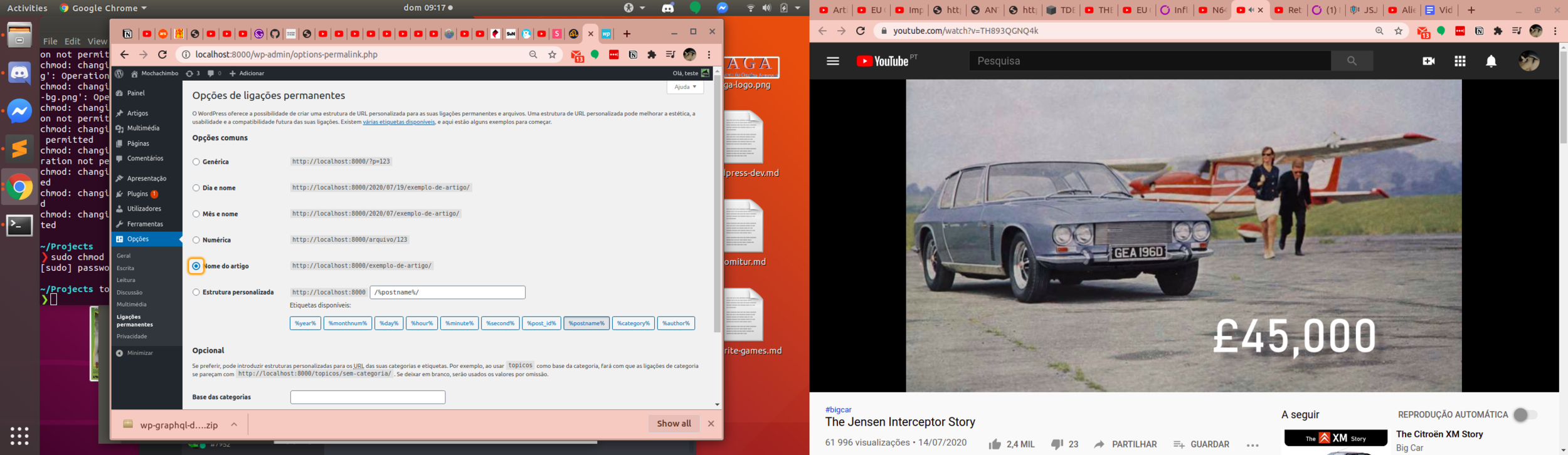Click the custom structure /%postname%/ input field
The height and width of the screenshot is (455, 1568).
448,292
